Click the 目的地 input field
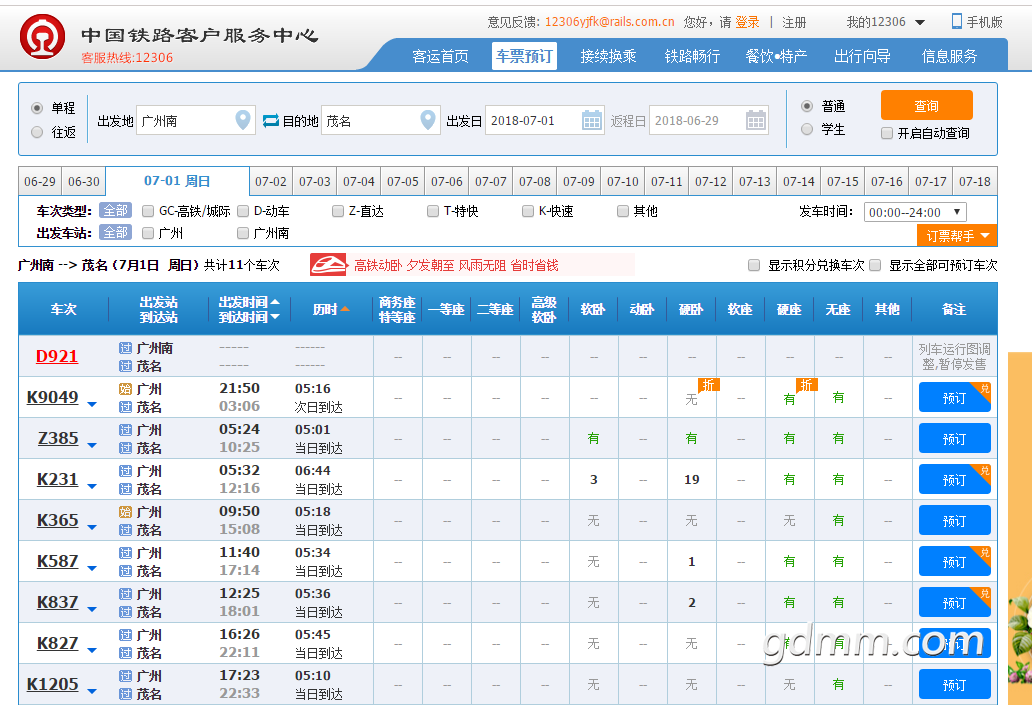This screenshot has width=1032, height=705. point(380,120)
